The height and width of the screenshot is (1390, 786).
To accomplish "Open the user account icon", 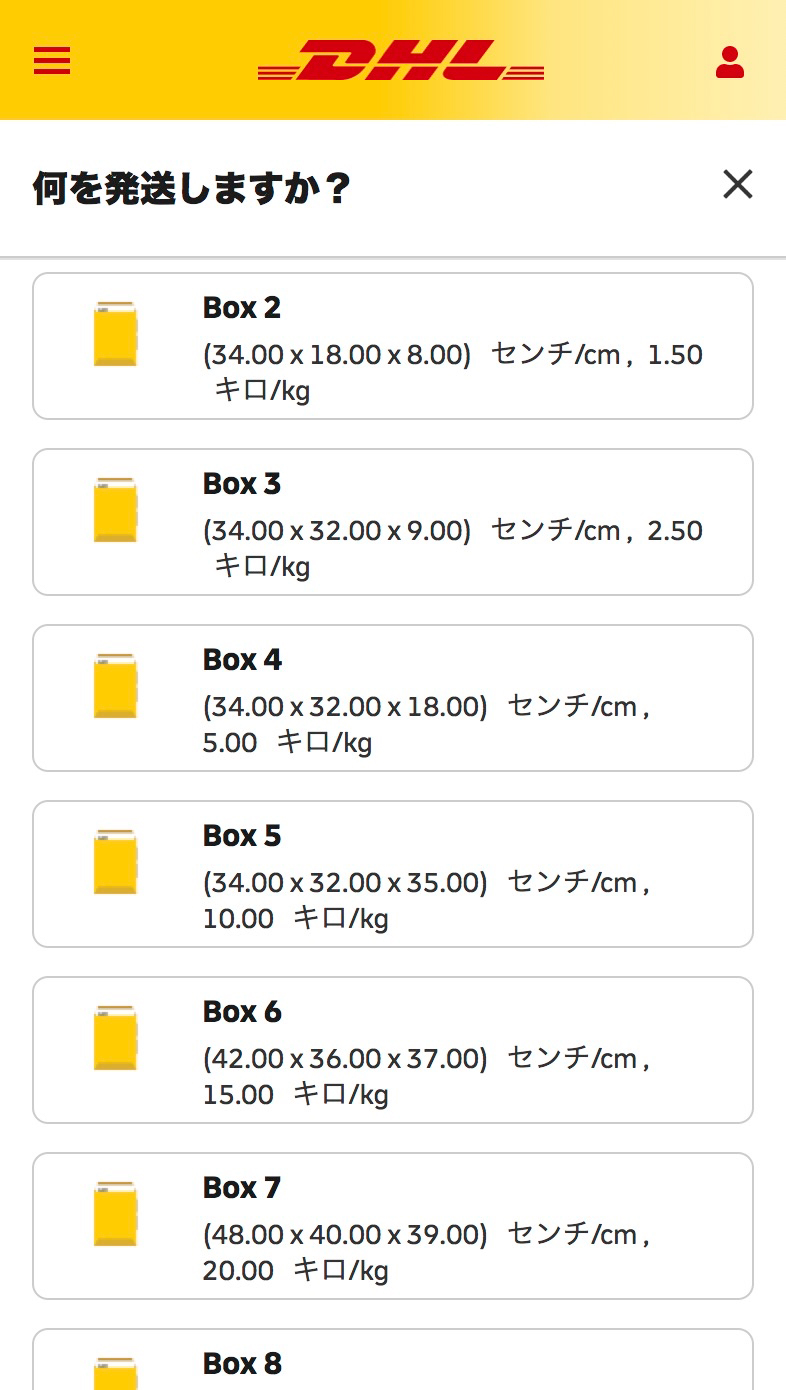I will point(730,62).
